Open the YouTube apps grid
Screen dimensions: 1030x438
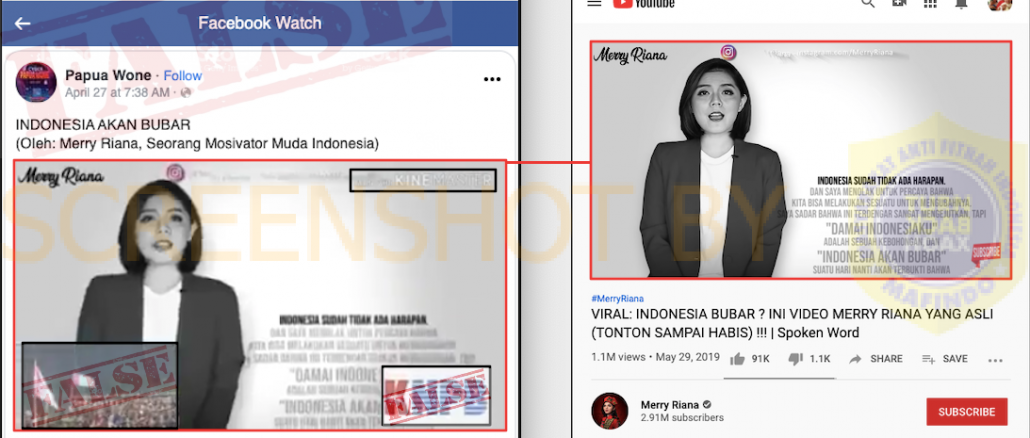pos(930,3)
